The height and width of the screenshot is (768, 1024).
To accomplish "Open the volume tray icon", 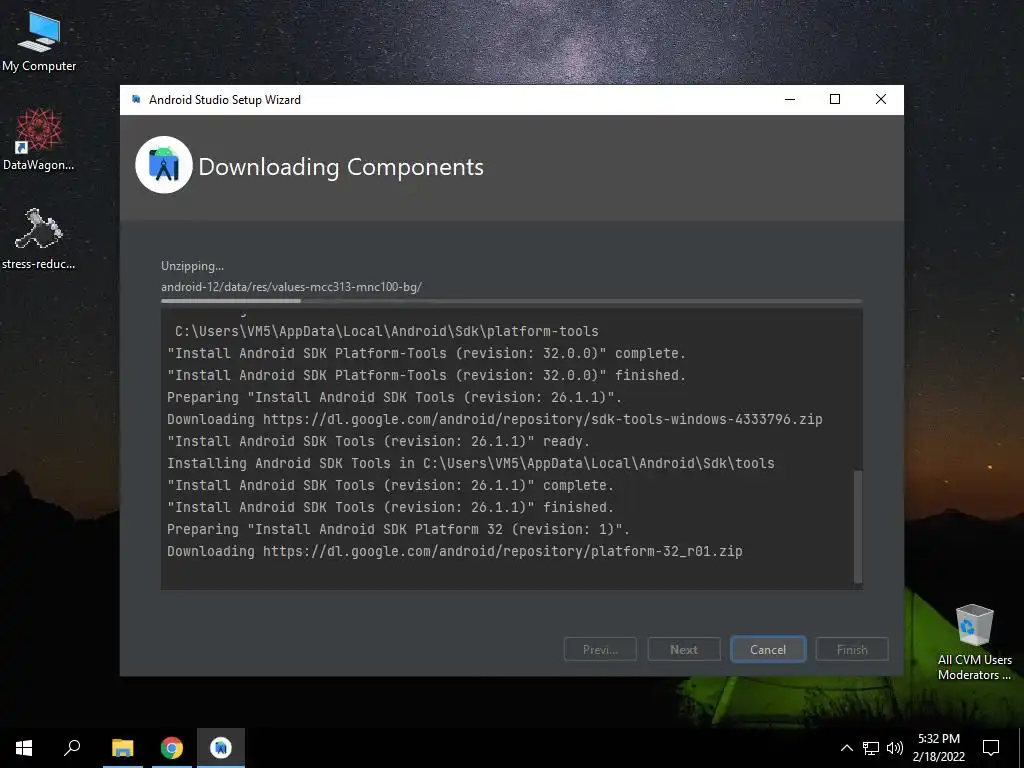I will point(895,748).
